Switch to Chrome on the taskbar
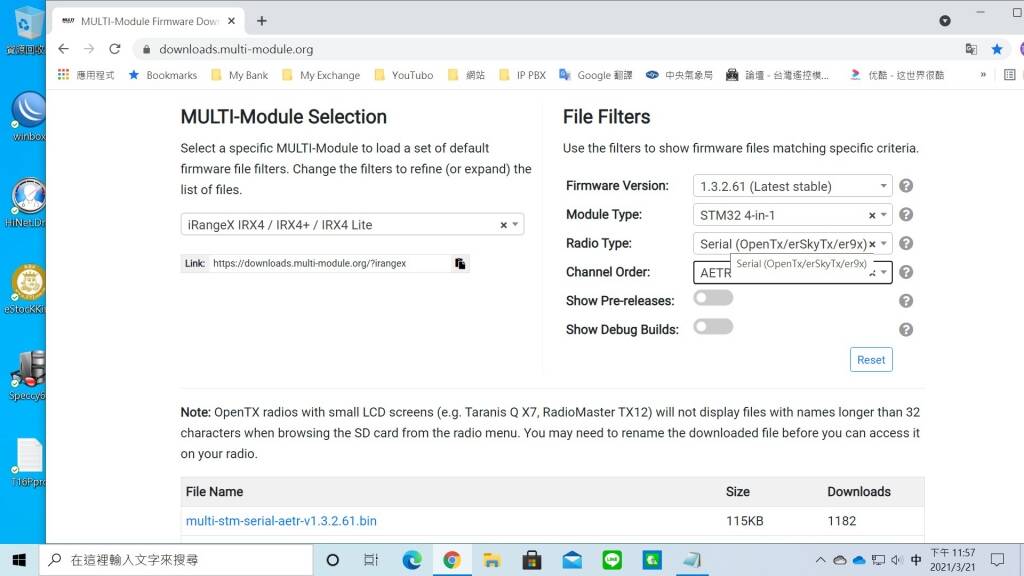1024x576 pixels. click(x=451, y=560)
